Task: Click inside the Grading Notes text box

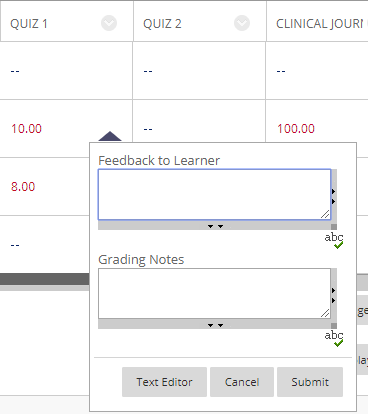Action: [x=214, y=293]
